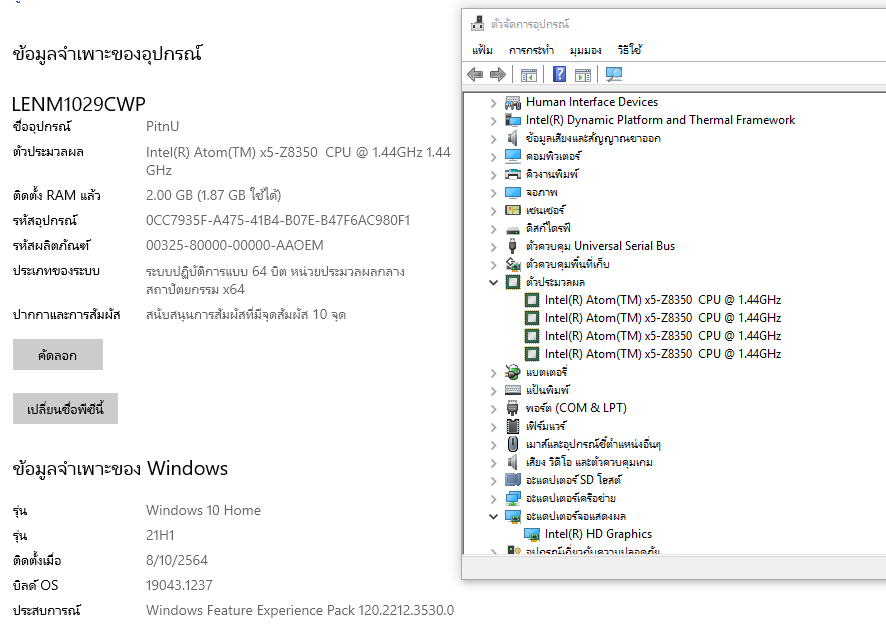Click the คิวงานพิมพ์ printer queue icon
Image resolution: width=886 pixels, height=625 pixels.
pos(513,174)
